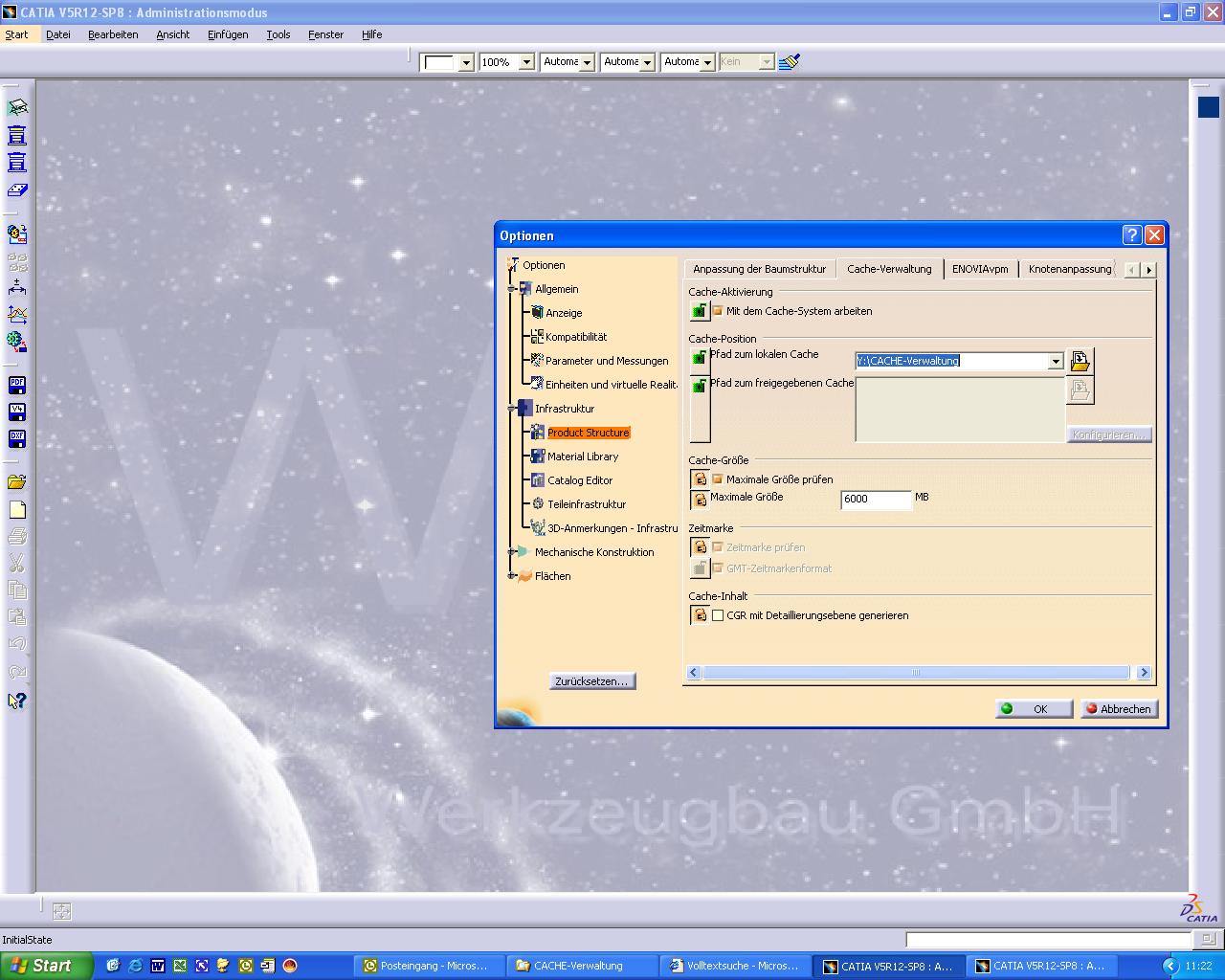
Task: Expand the Flächen tree node
Action: [512, 576]
